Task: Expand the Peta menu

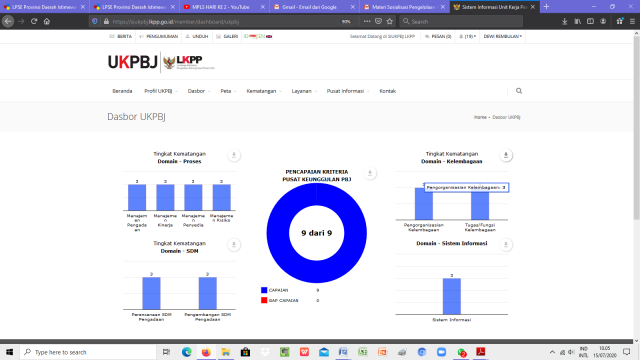Action: [228, 91]
